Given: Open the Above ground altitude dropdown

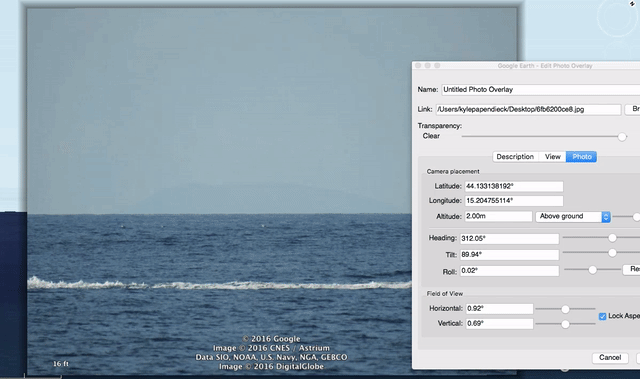Looking at the screenshot, I should (573, 217).
